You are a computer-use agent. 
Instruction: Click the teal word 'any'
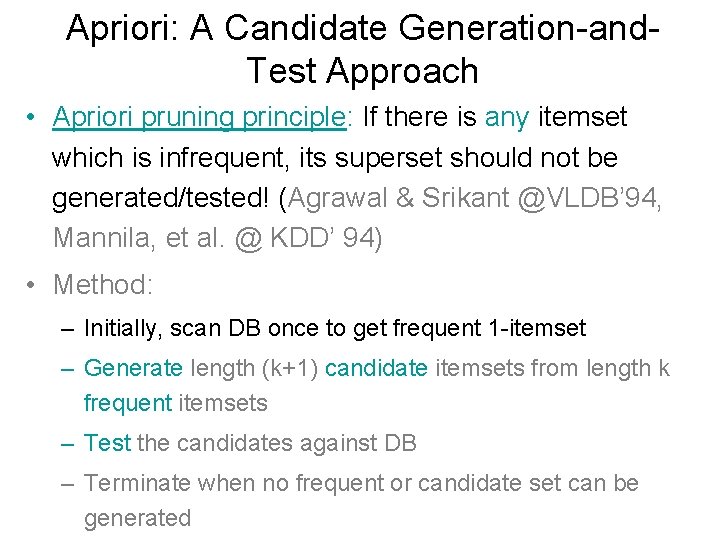tap(507, 118)
